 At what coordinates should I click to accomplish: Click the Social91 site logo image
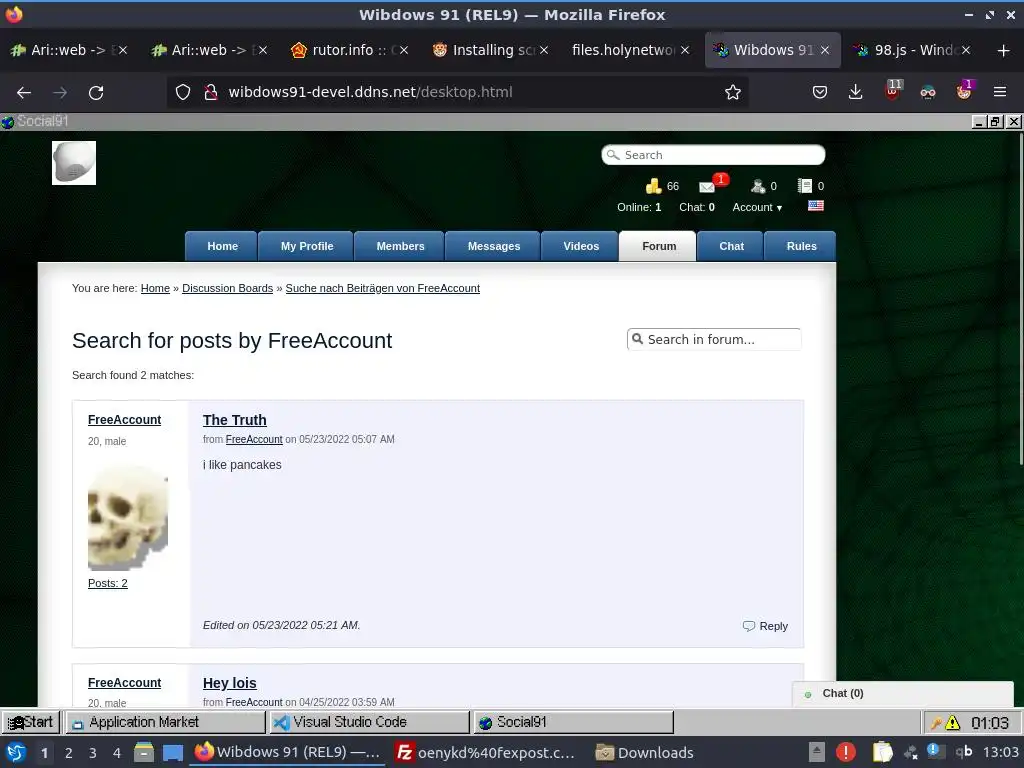[x=74, y=163]
